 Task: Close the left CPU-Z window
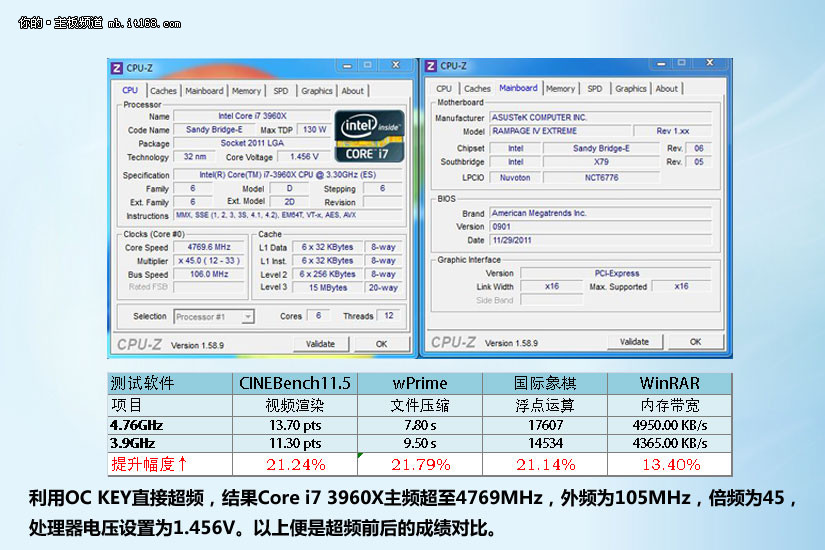point(396,65)
